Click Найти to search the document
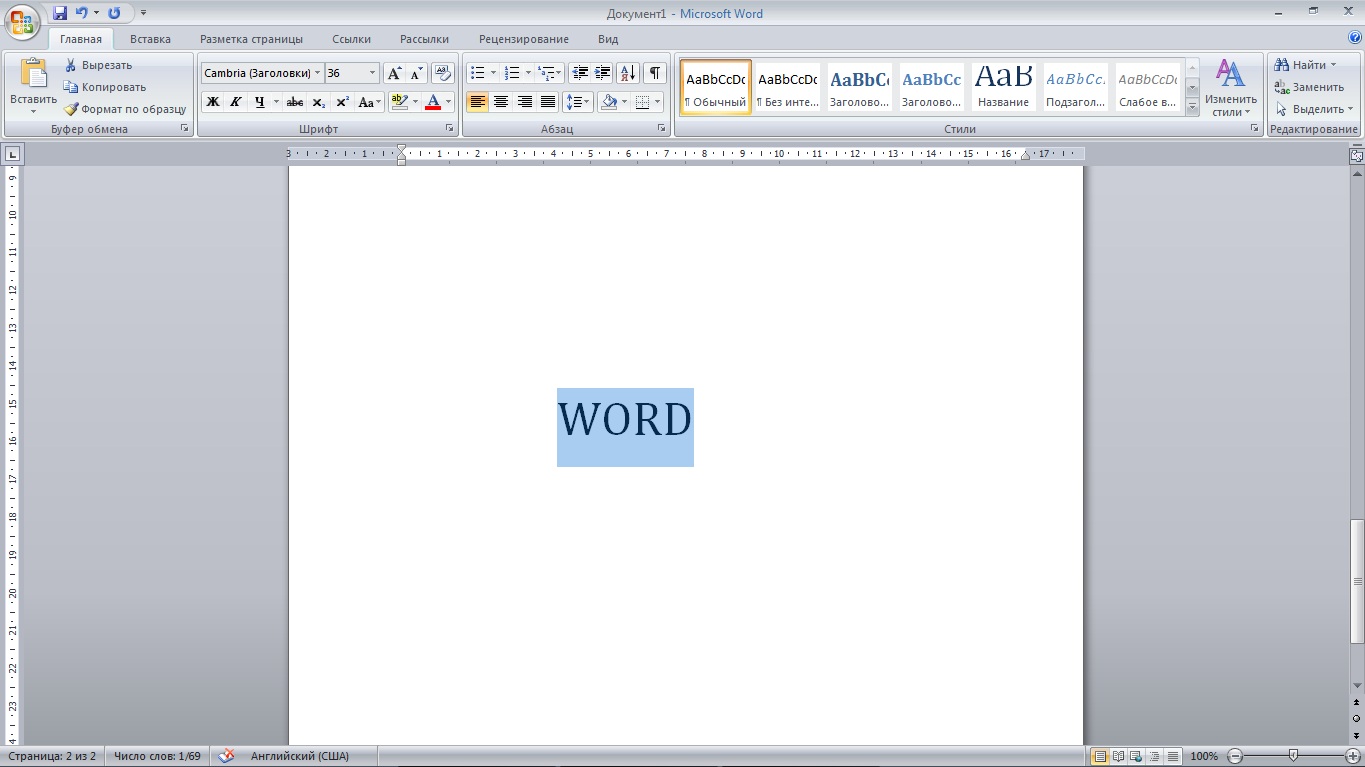1365x767 pixels. tap(1305, 65)
